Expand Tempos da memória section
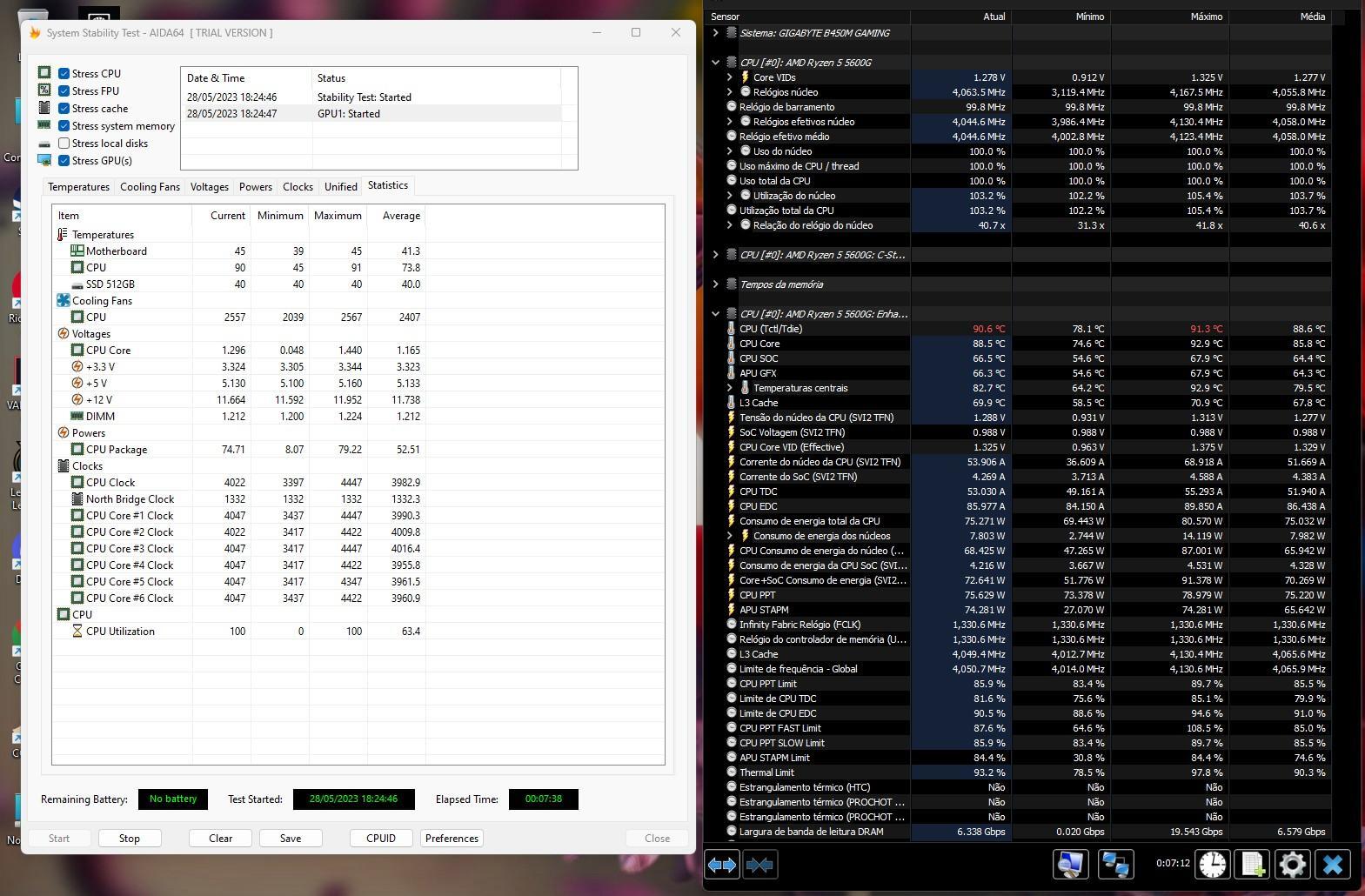1365x896 pixels. point(716,284)
